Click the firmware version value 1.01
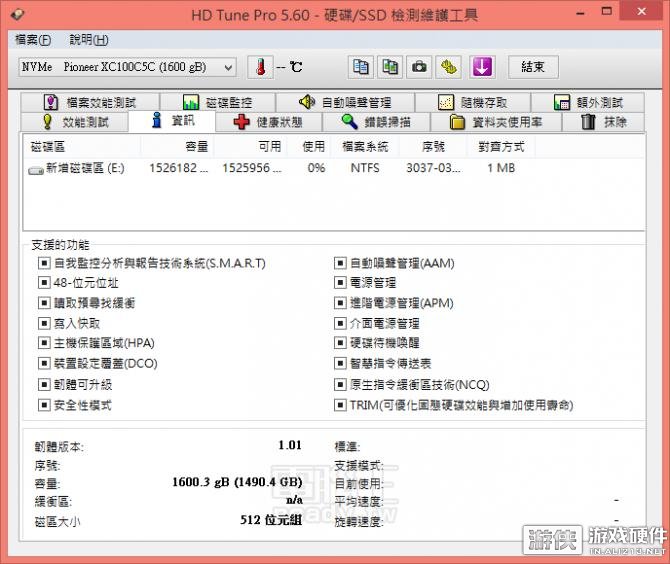The width and height of the screenshot is (670, 564). click(290, 445)
